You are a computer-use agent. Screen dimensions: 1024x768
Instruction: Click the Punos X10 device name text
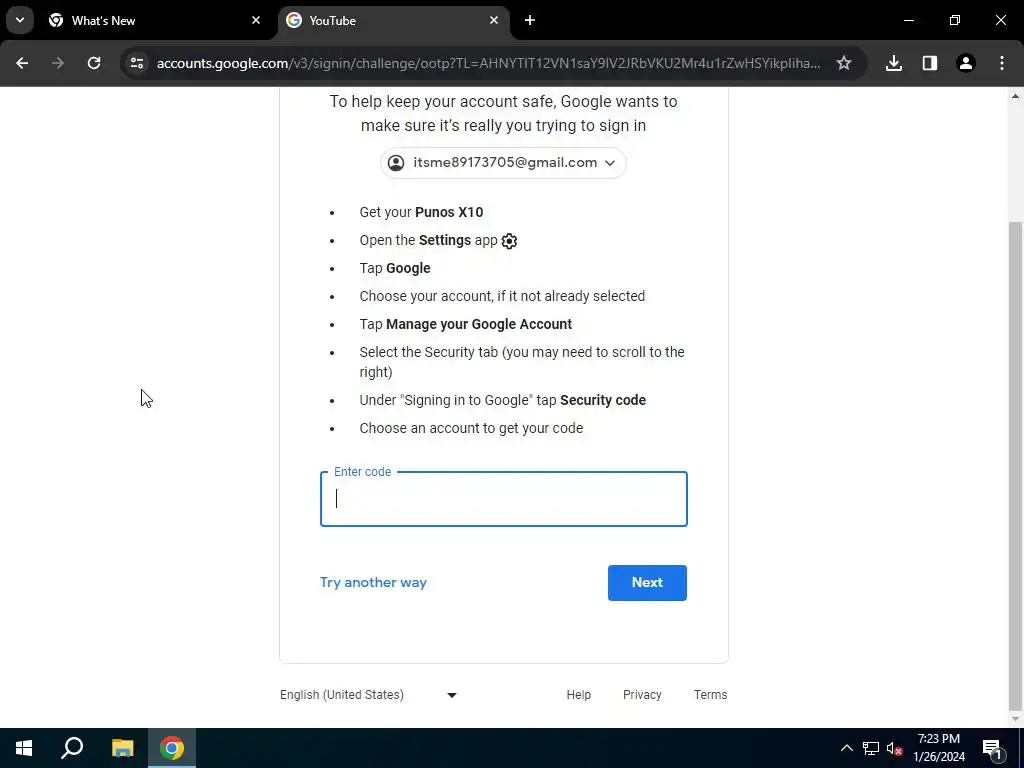[x=449, y=212]
